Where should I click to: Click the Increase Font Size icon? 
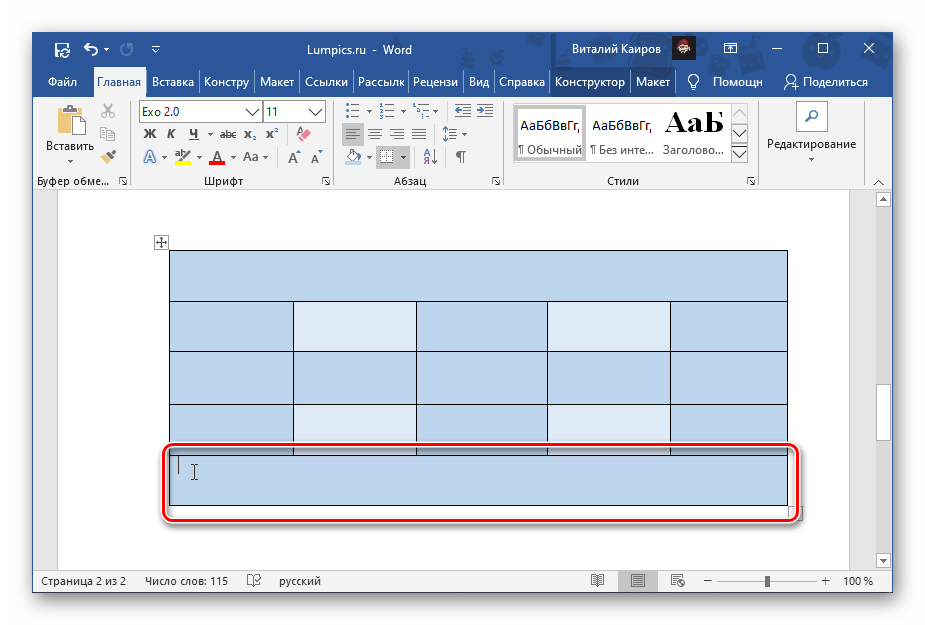294,157
